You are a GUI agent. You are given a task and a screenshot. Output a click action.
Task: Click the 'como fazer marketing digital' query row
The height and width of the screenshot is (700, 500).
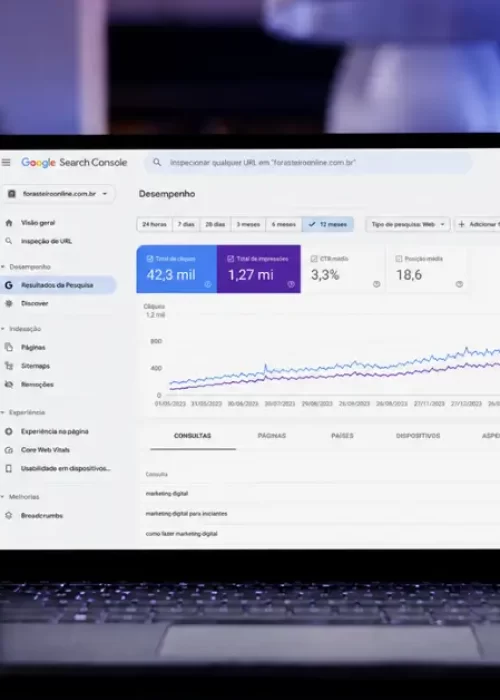click(321, 534)
